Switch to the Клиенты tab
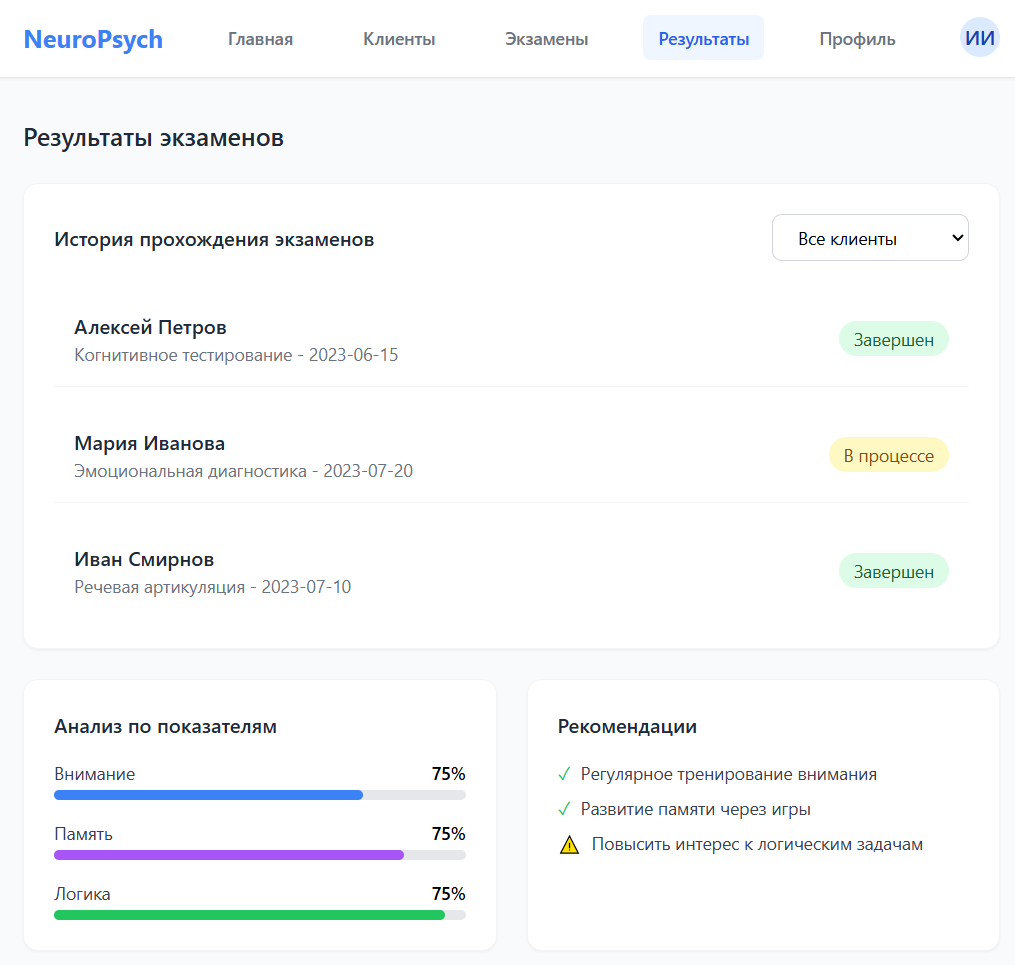Image resolution: width=1015 pixels, height=965 pixels. click(398, 39)
